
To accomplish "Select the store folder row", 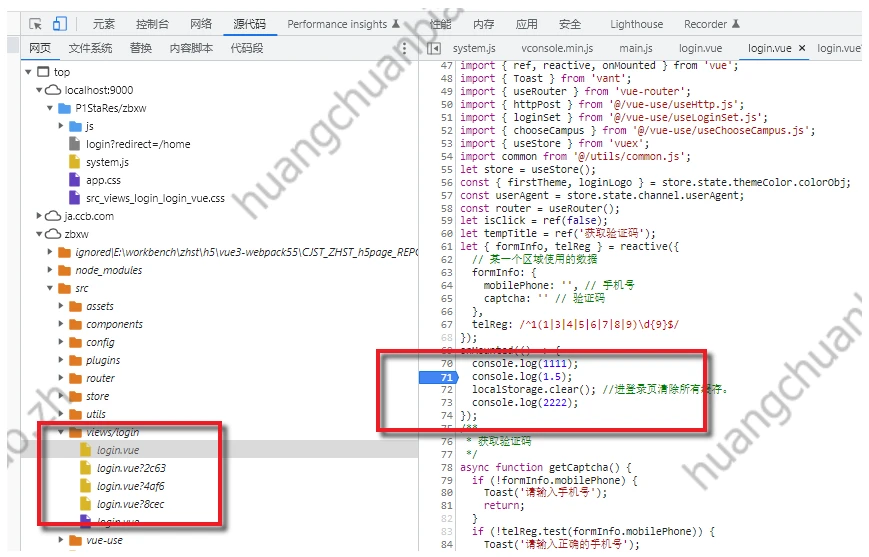I will 219,396.
